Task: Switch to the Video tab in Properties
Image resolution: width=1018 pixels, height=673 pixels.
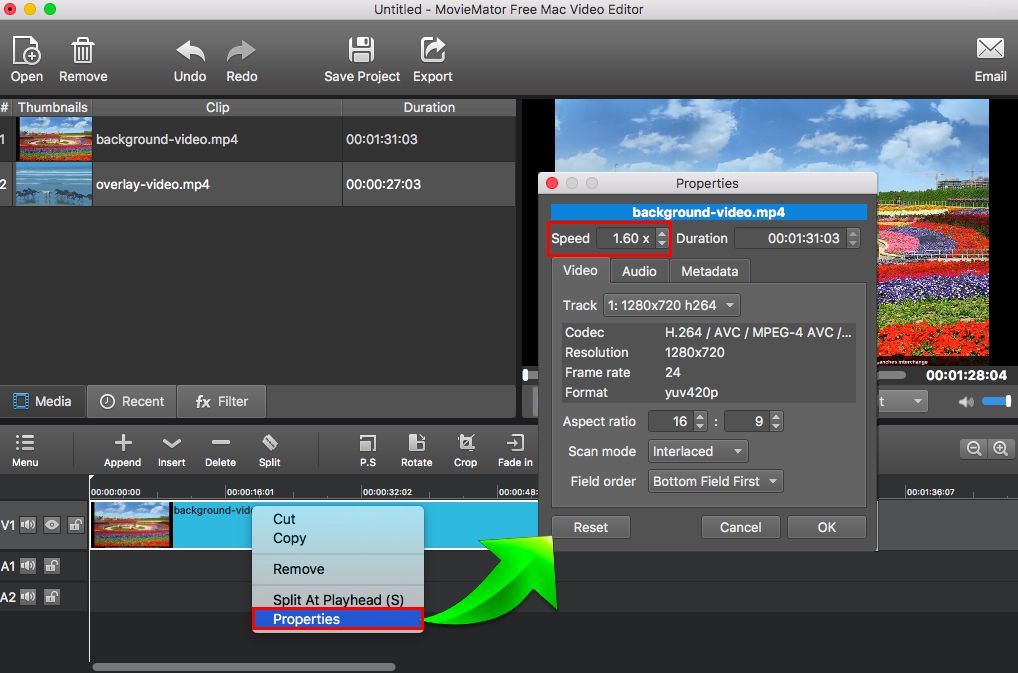Action: click(x=580, y=271)
